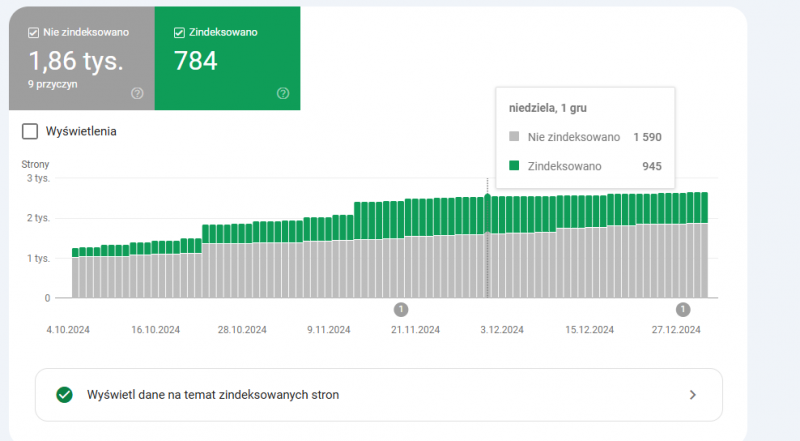Open help icon on the gray Nie zindeksowano card

click(x=137, y=93)
